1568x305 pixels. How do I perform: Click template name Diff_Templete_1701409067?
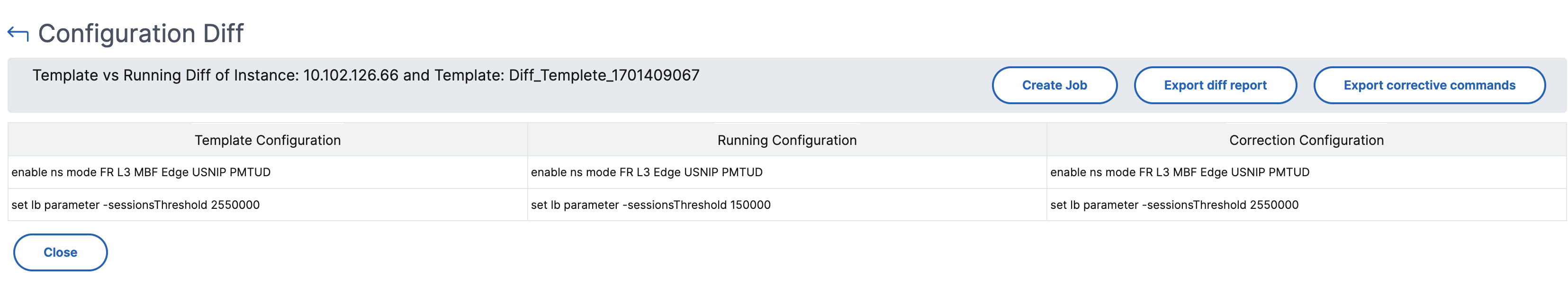[604, 75]
